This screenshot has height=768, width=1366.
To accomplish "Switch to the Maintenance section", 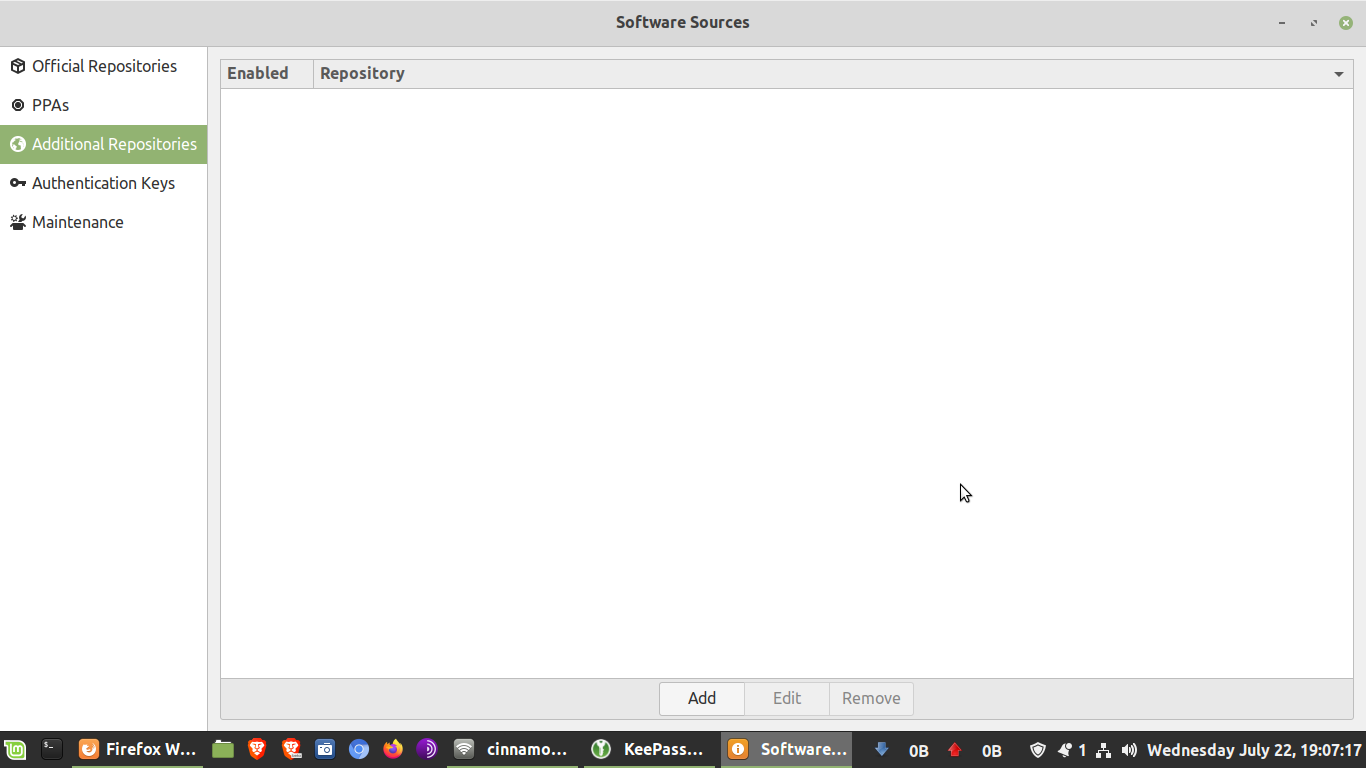I will coord(78,221).
